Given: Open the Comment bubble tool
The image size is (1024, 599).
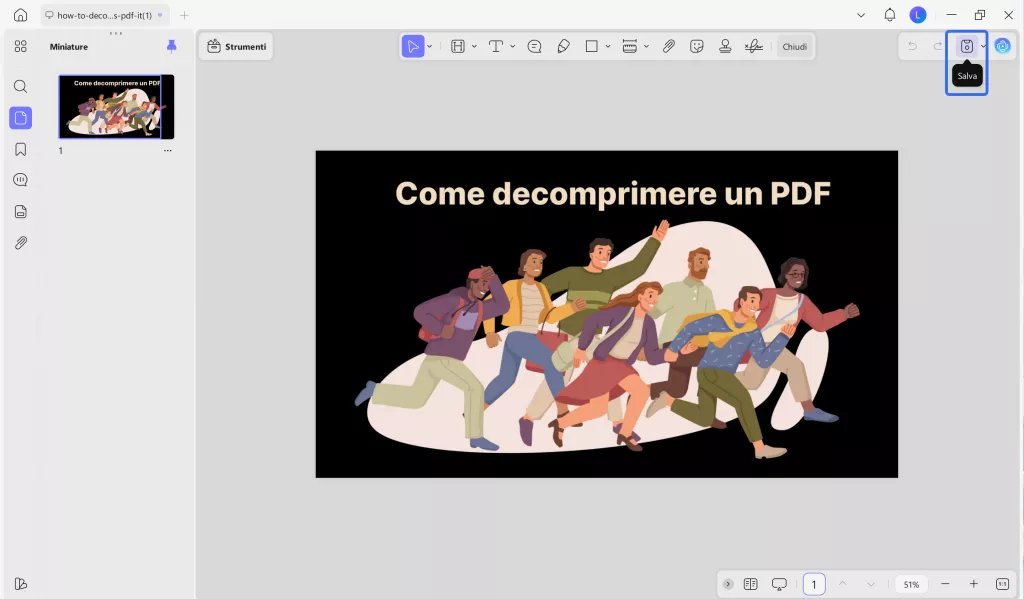Looking at the screenshot, I should pos(535,46).
